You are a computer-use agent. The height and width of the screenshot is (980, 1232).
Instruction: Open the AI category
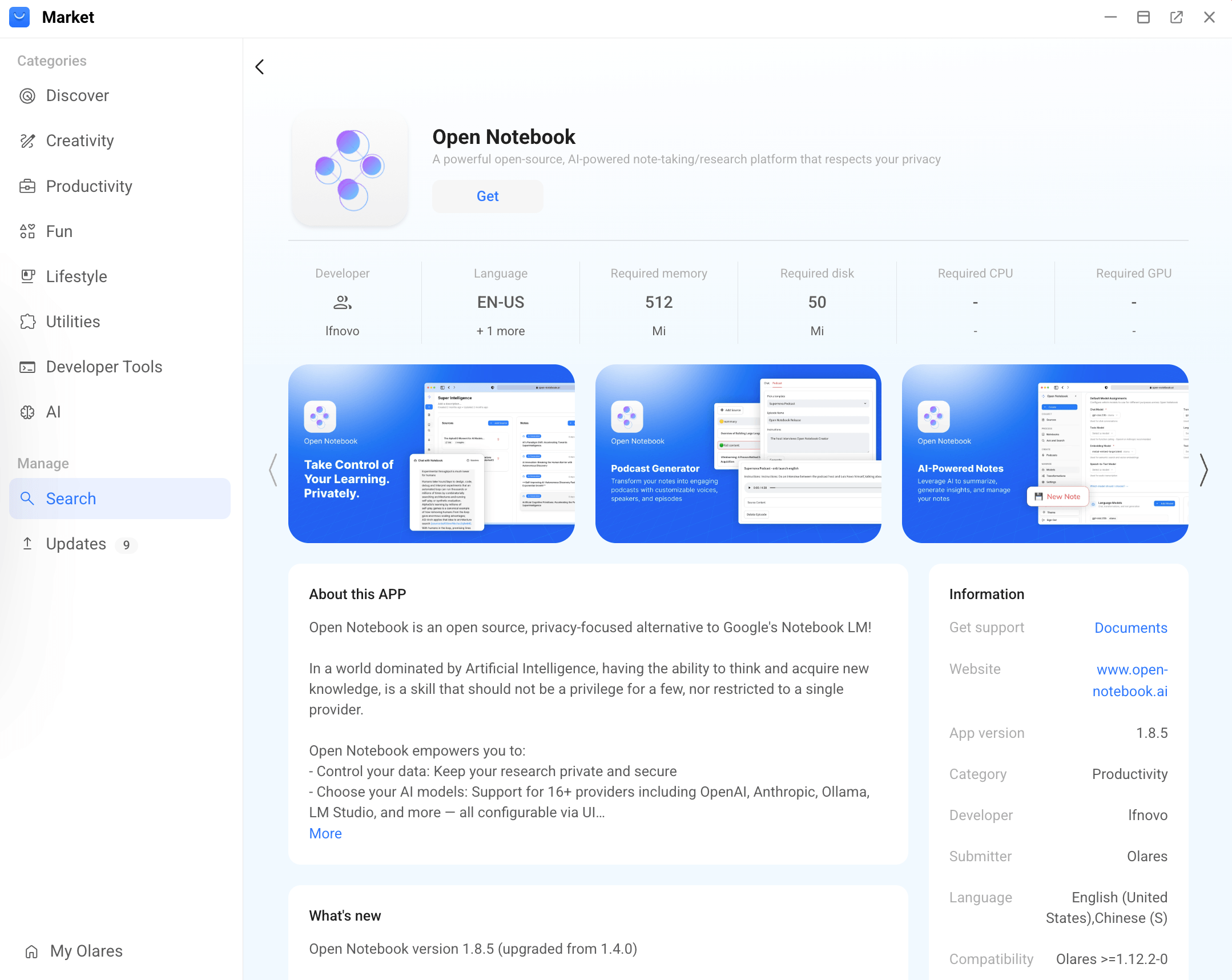[x=120, y=412]
